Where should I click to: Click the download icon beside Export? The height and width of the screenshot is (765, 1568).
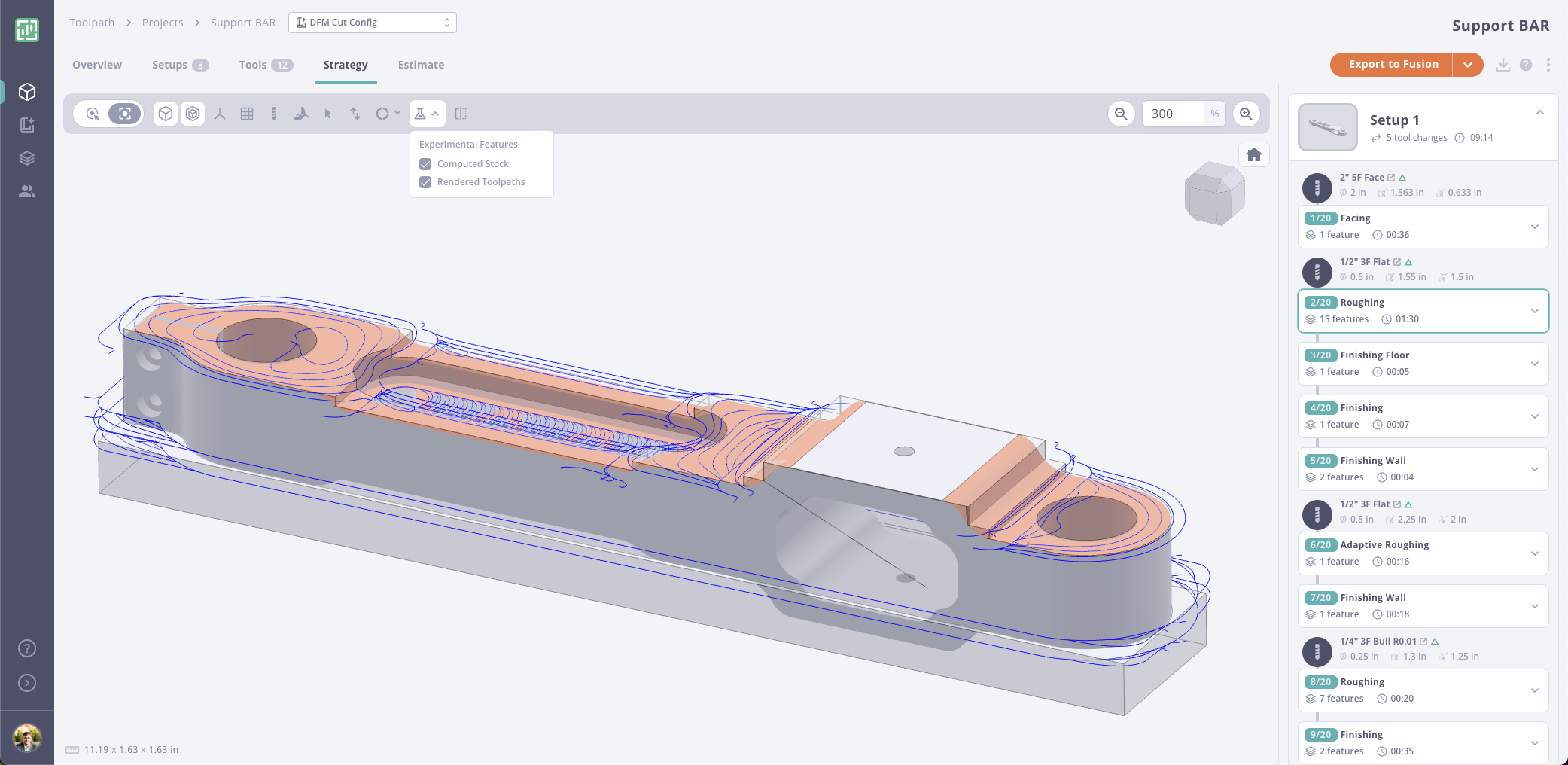(1503, 65)
